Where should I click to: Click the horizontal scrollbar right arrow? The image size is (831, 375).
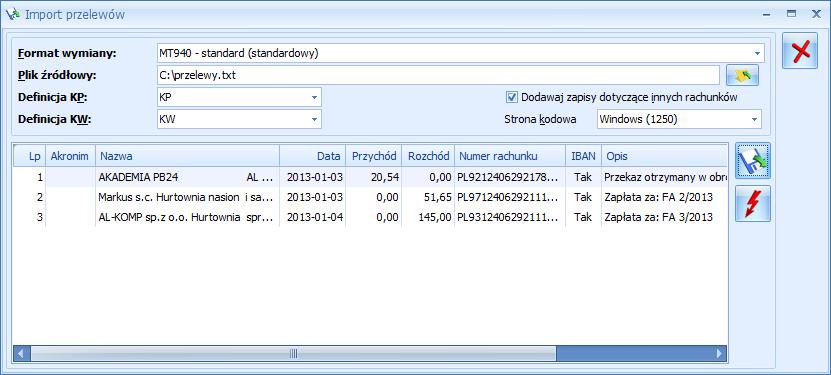(719, 354)
